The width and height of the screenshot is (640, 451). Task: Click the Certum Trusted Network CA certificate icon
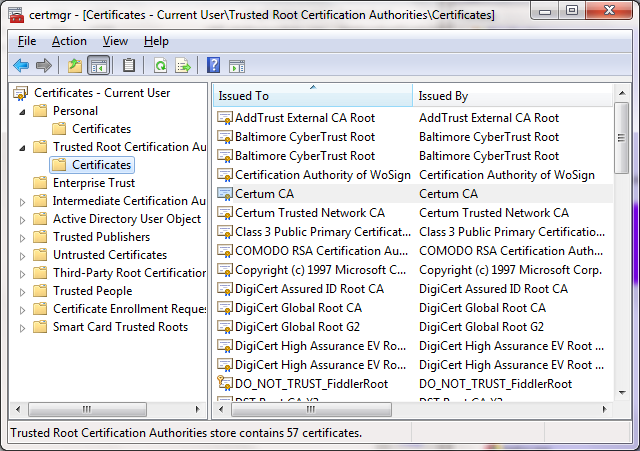tap(224, 213)
